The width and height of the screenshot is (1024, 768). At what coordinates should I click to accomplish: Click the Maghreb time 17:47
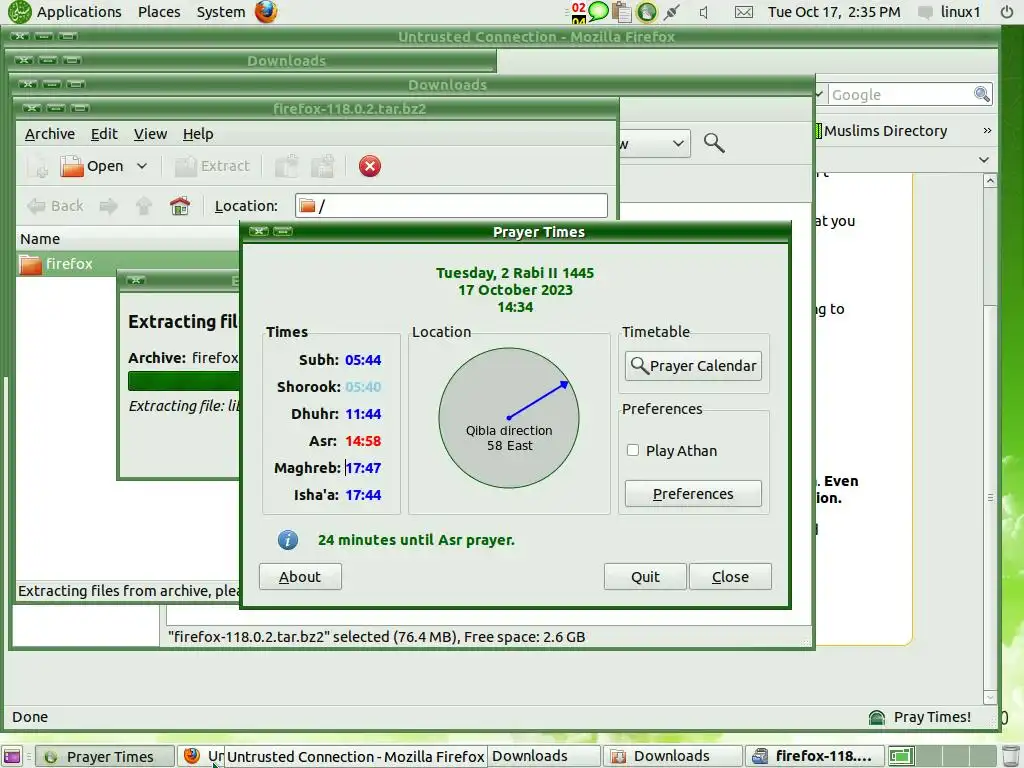pyautogui.click(x=363, y=468)
